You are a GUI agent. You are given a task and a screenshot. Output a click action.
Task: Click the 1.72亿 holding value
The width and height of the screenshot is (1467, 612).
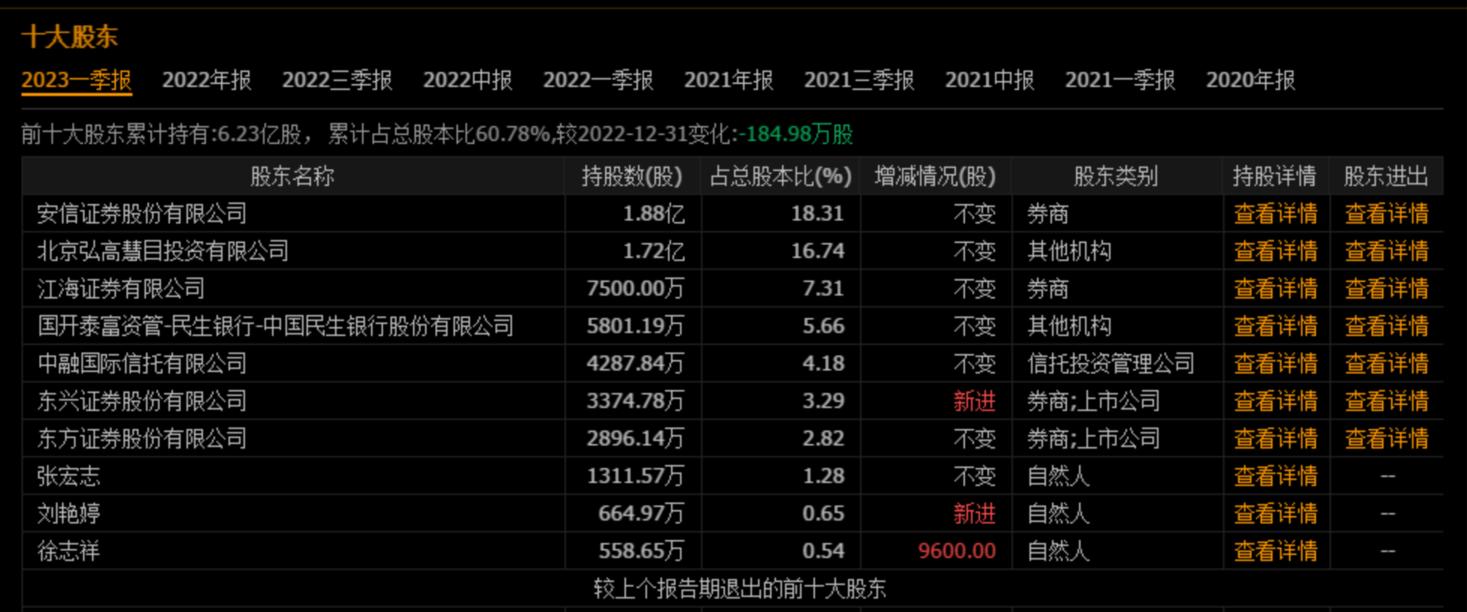(654, 251)
